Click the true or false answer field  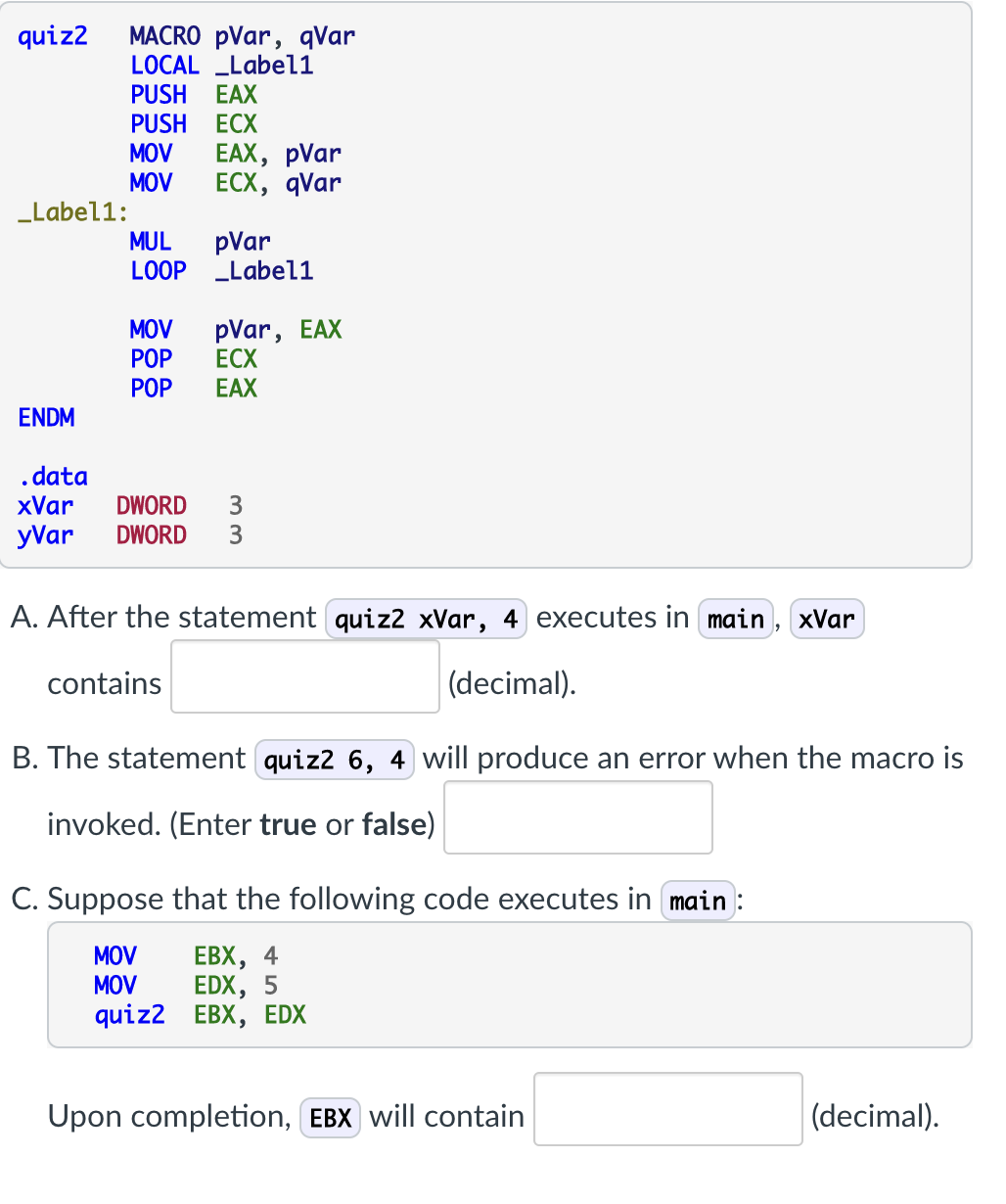(x=577, y=817)
